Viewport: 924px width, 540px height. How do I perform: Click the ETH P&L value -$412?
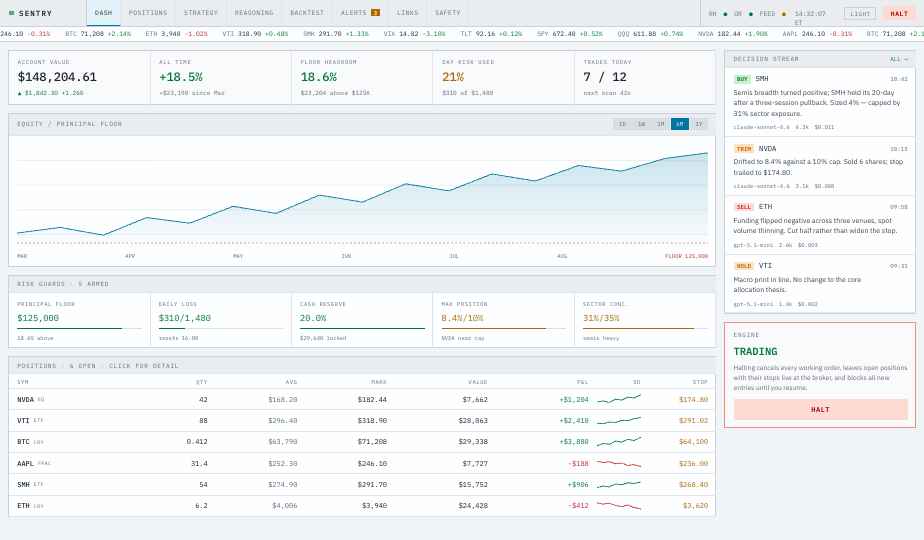click(579, 506)
